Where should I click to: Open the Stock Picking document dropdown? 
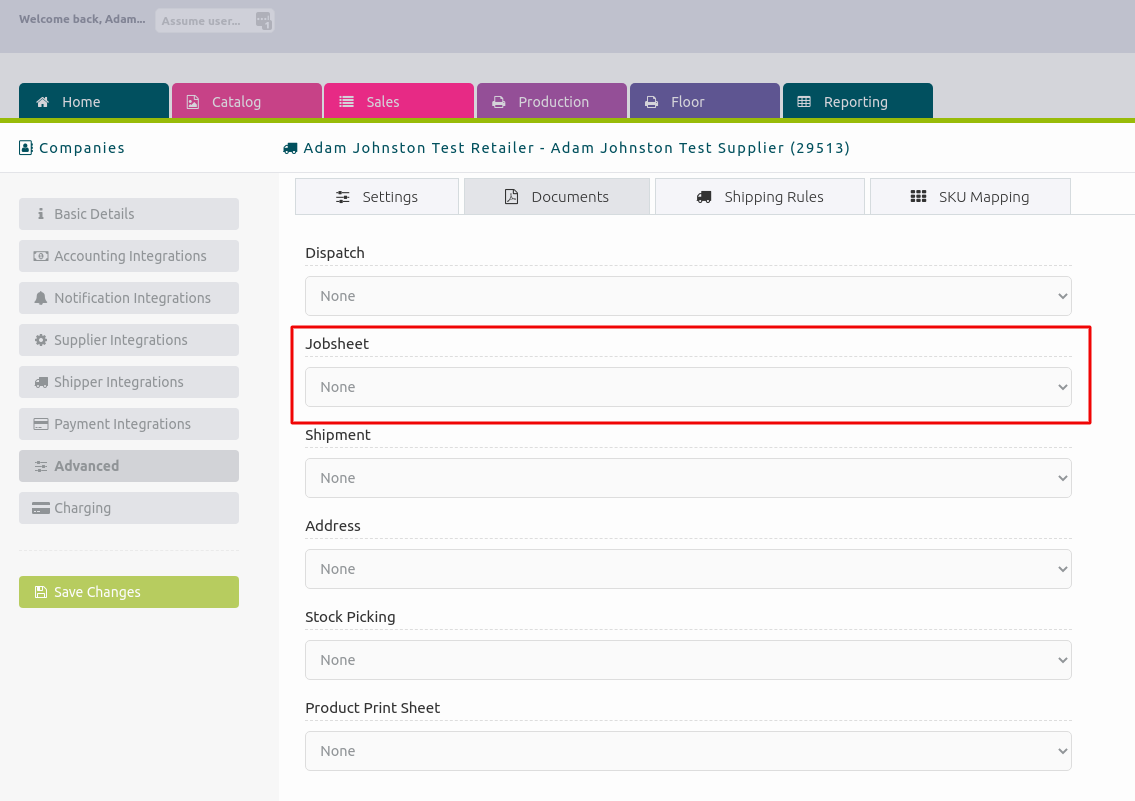coord(688,660)
